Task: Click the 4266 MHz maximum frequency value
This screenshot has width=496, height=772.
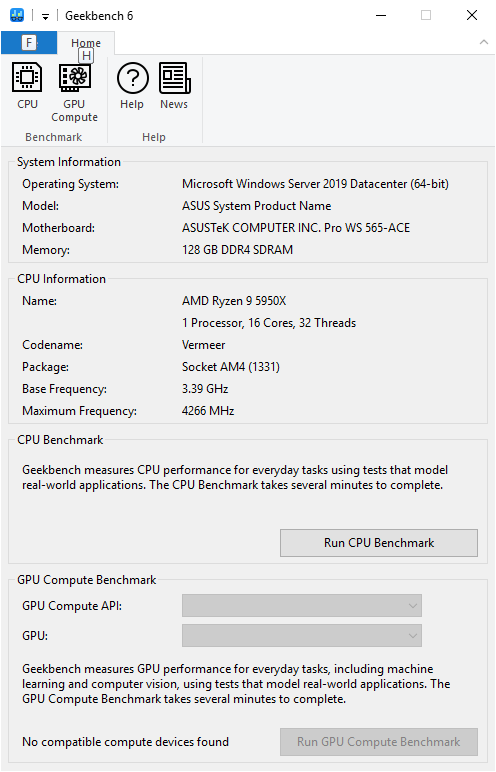Action: pos(208,411)
